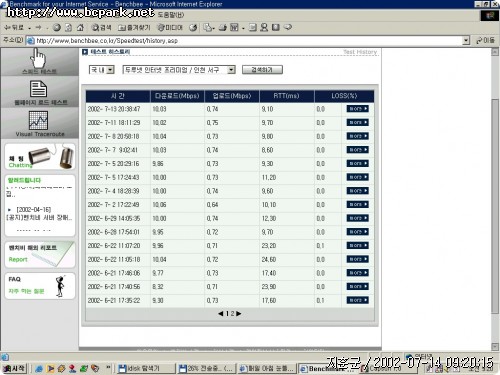Click more for the 24.60 ms RTT row

tap(357, 259)
